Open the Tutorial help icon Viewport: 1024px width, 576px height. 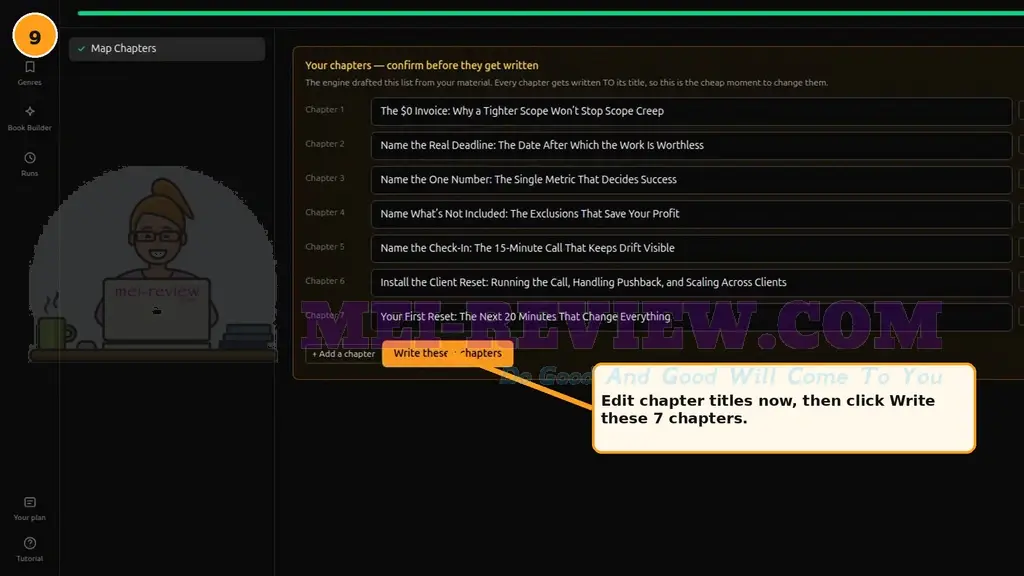(x=30, y=543)
